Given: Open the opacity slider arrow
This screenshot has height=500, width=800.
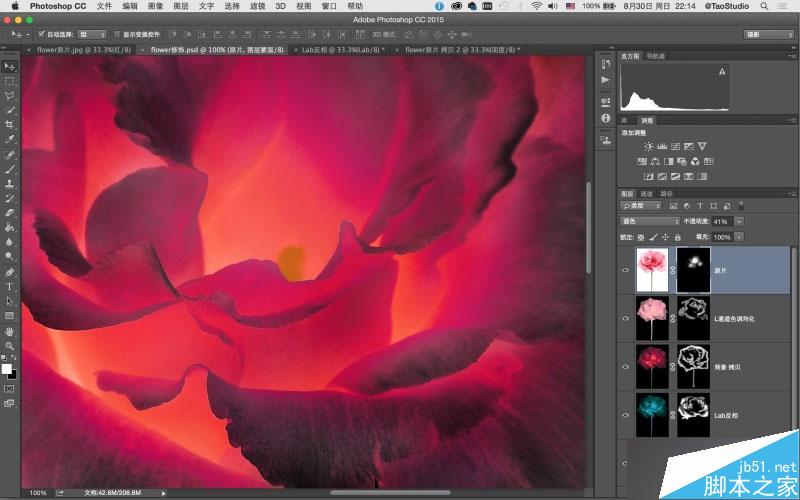Looking at the screenshot, I should [x=739, y=221].
